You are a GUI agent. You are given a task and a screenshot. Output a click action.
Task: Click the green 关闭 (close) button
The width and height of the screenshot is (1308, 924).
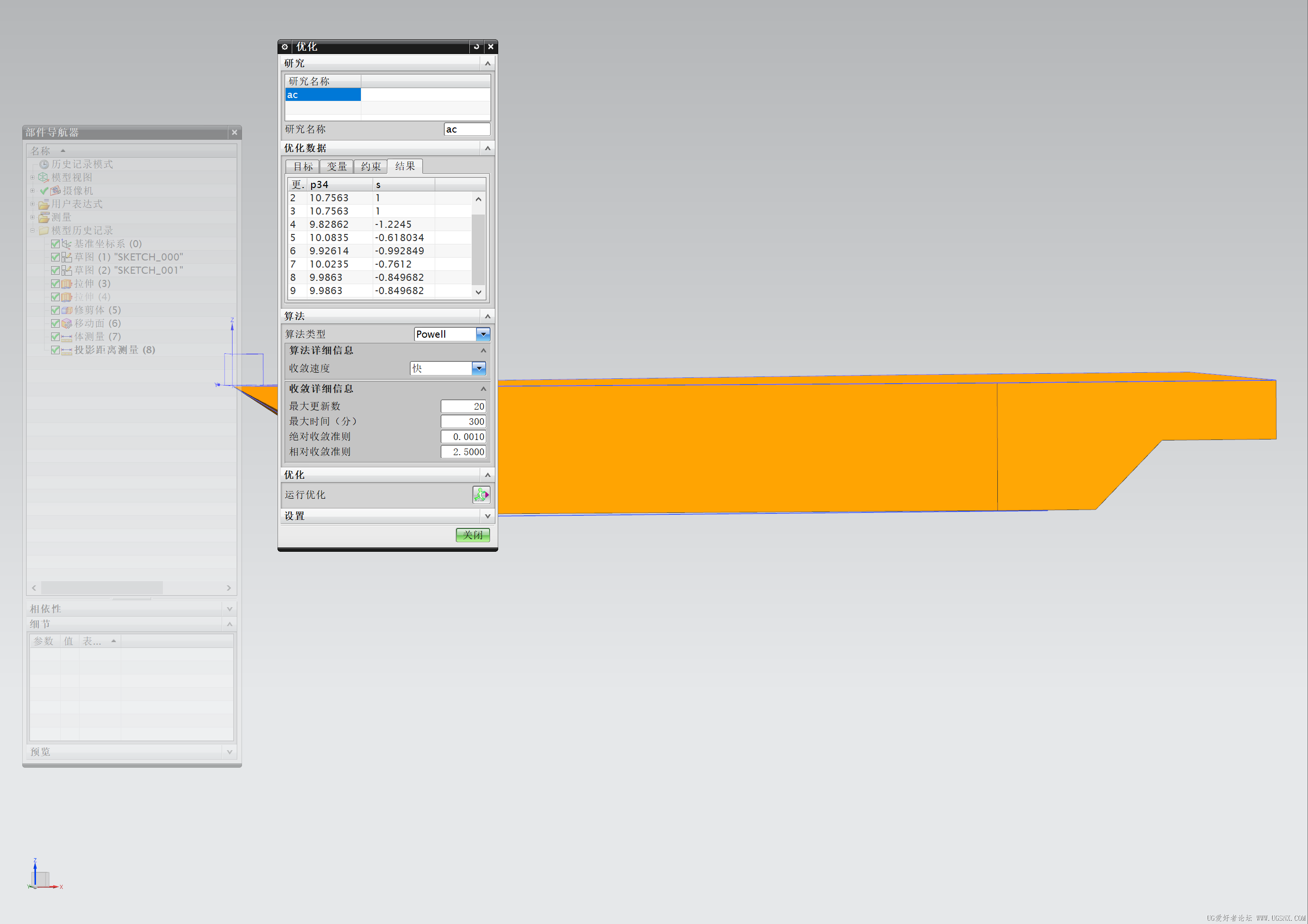[473, 535]
